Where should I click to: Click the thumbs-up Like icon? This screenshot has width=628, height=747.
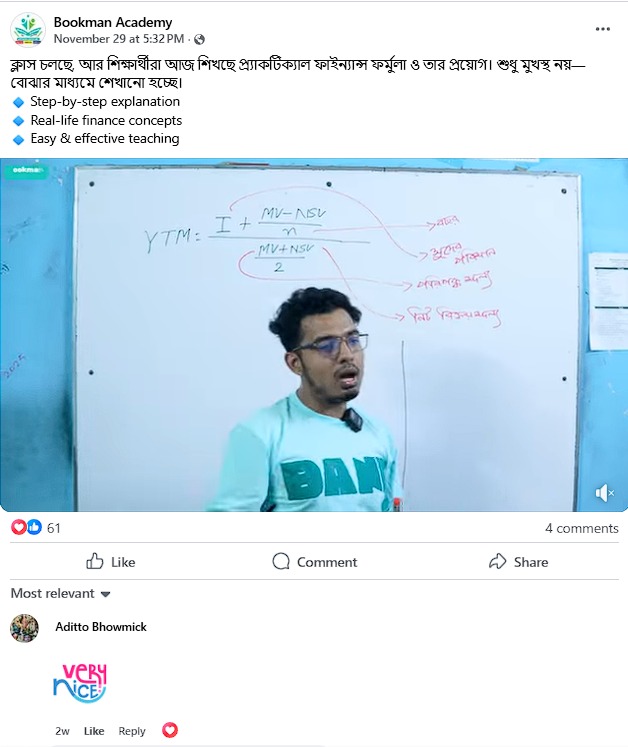click(94, 561)
